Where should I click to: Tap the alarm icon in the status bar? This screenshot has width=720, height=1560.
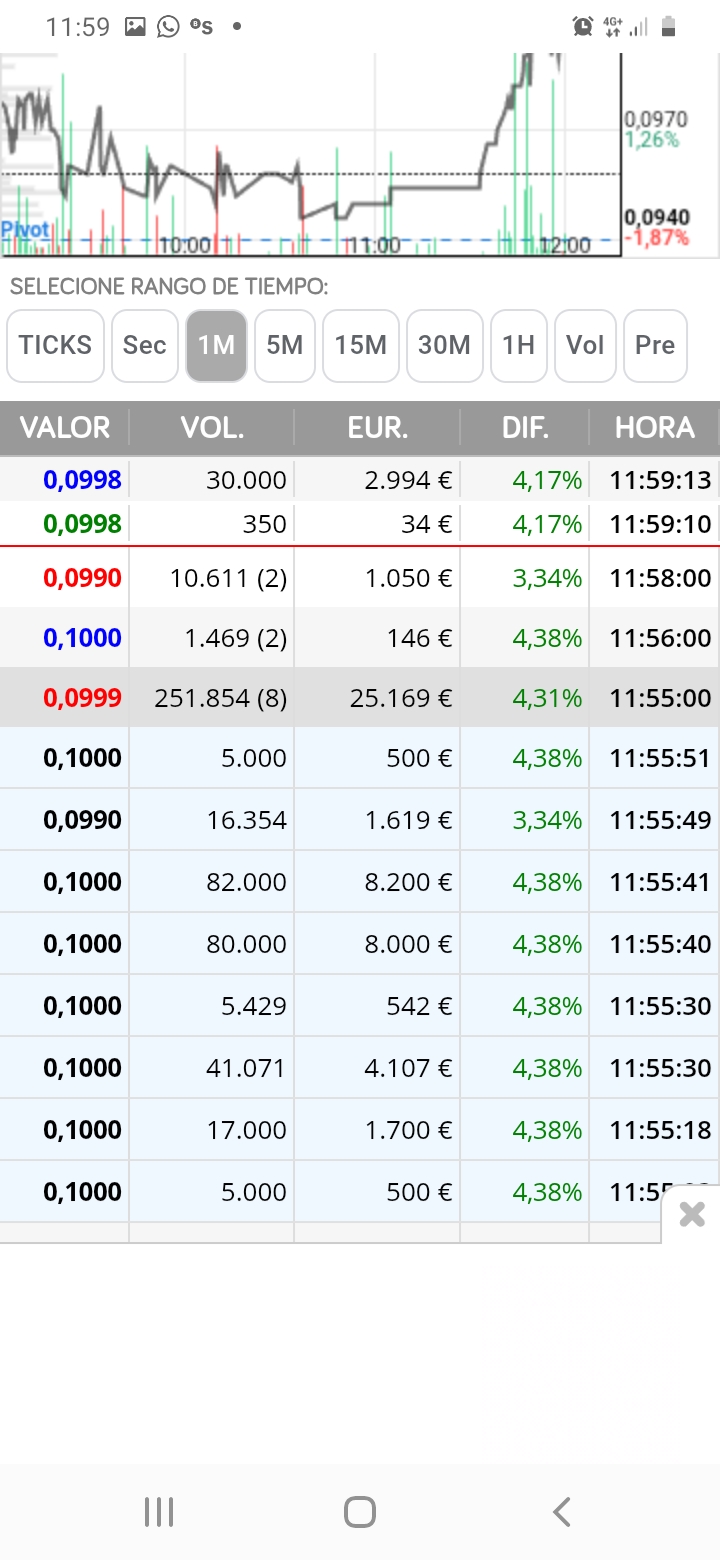583,27
